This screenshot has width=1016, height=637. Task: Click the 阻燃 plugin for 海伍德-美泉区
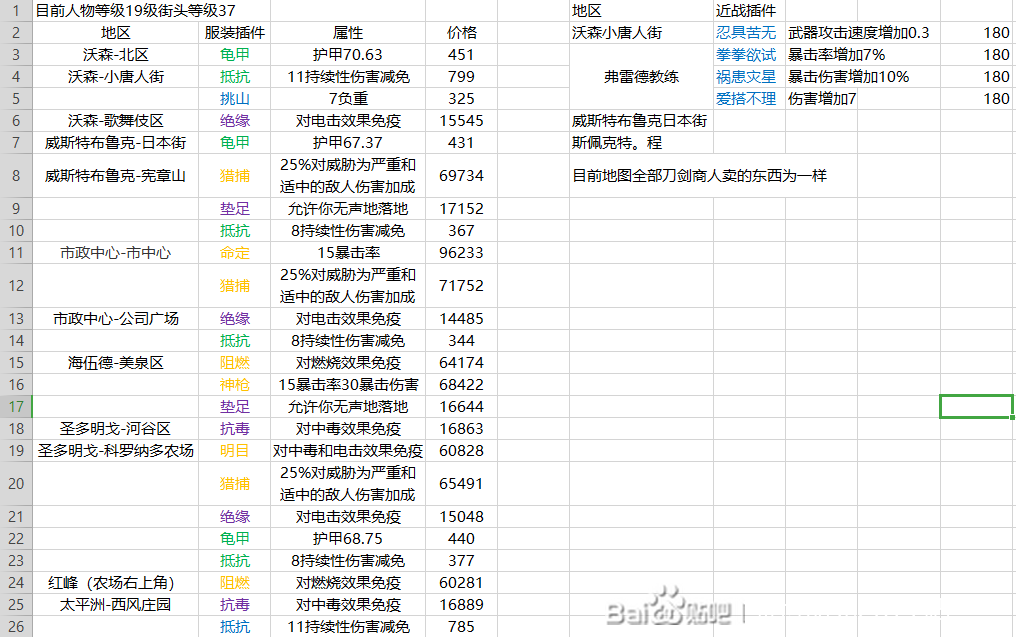pyautogui.click(x=233, y=362)
